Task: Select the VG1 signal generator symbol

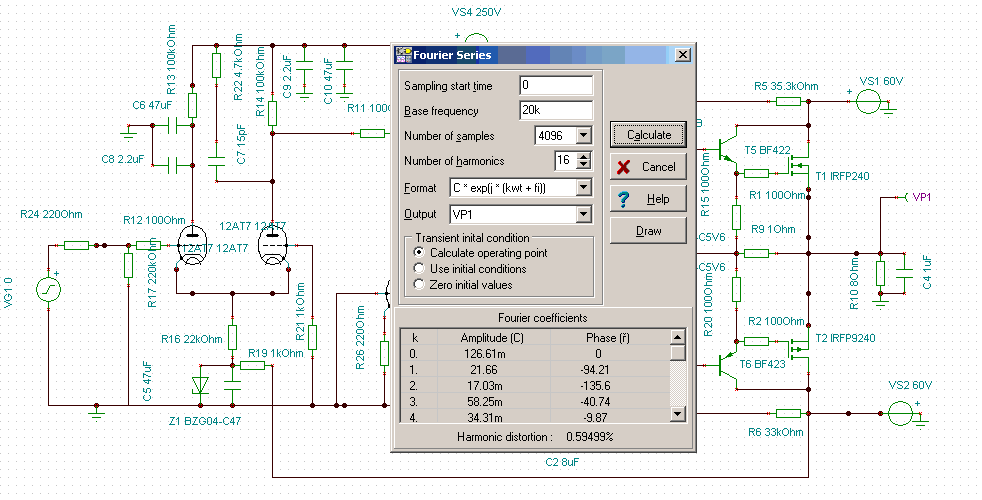Action: (x=49, y=289)
